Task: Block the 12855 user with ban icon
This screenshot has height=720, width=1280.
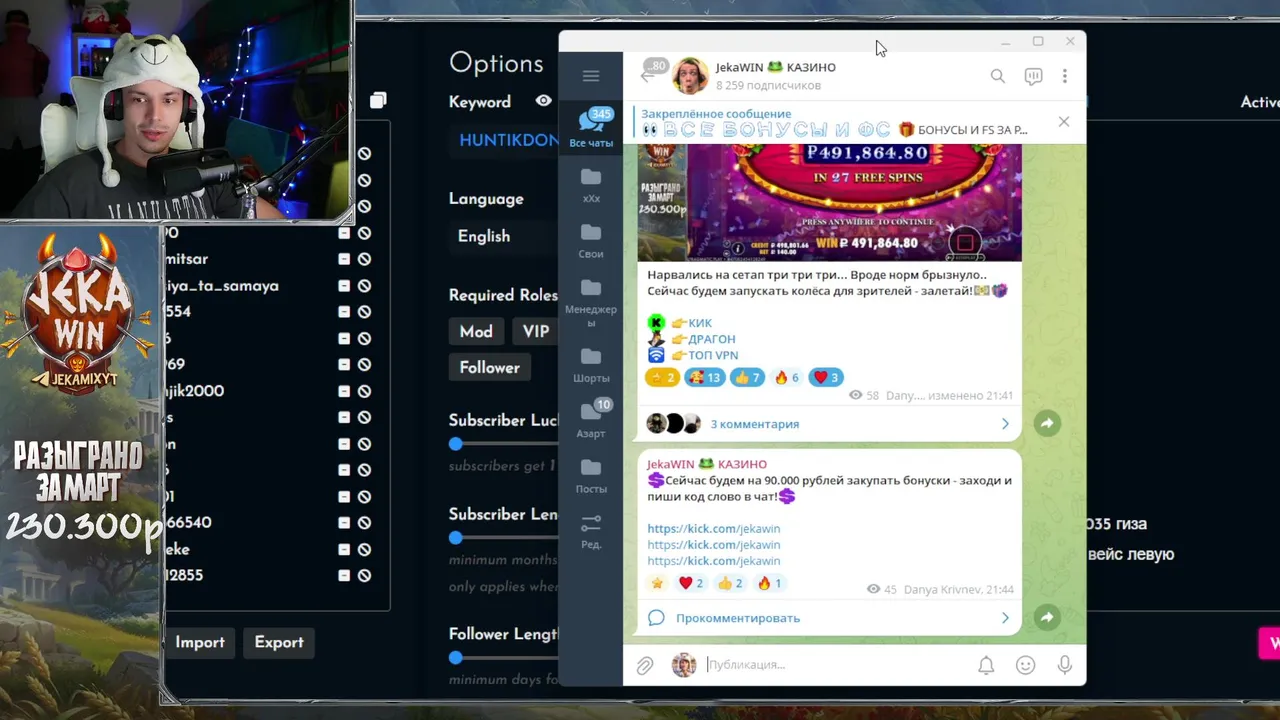Action: tap(365, 575)
